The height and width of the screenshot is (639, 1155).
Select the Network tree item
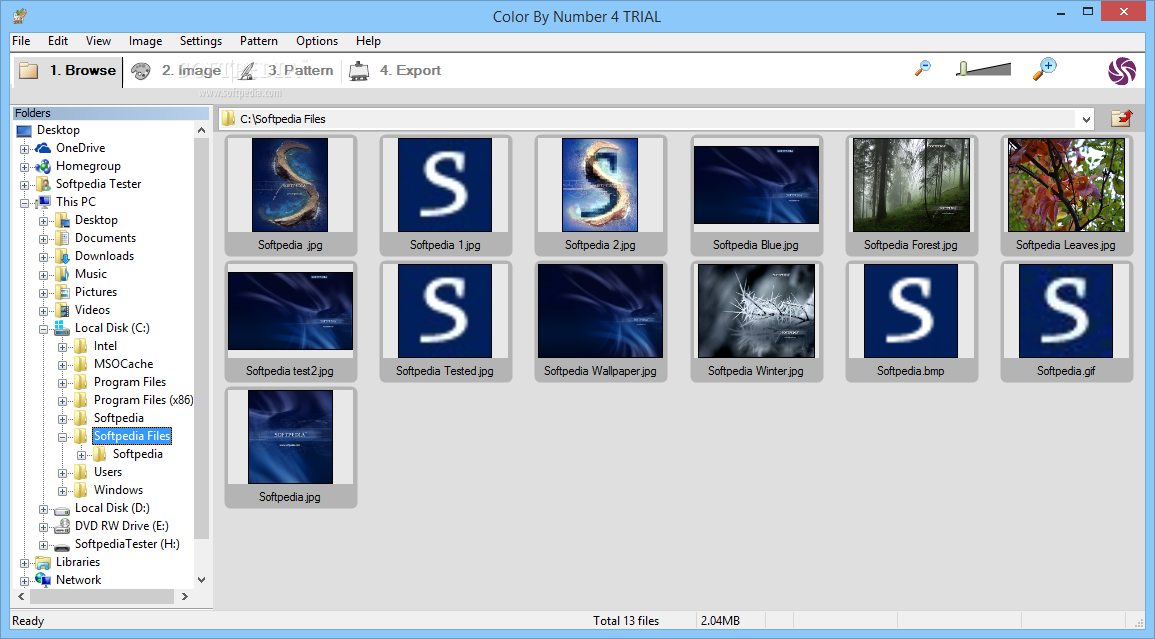78,580
